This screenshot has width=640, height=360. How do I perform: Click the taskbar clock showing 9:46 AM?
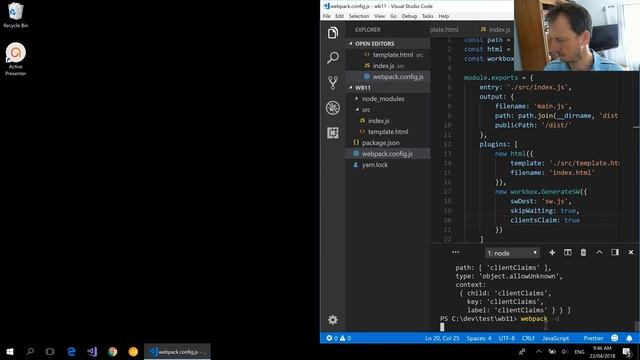tap(602, 352)
